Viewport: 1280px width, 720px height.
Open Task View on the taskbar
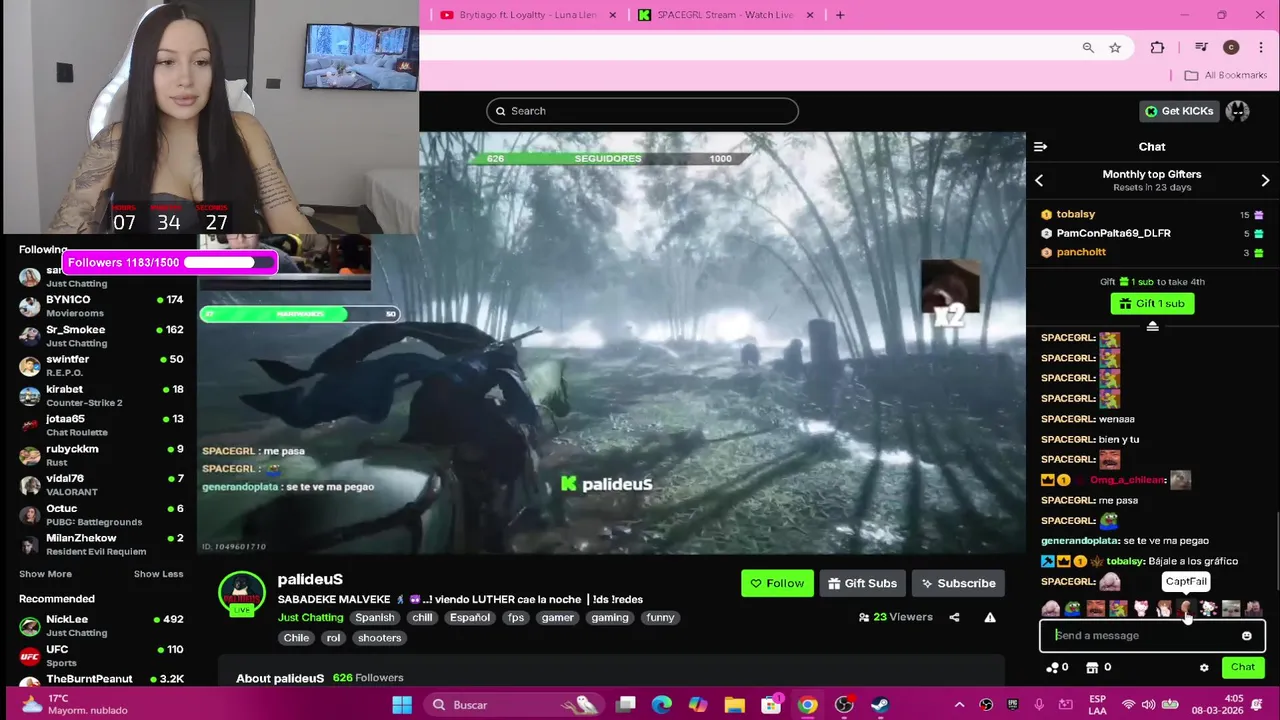[x=626, y=705]
